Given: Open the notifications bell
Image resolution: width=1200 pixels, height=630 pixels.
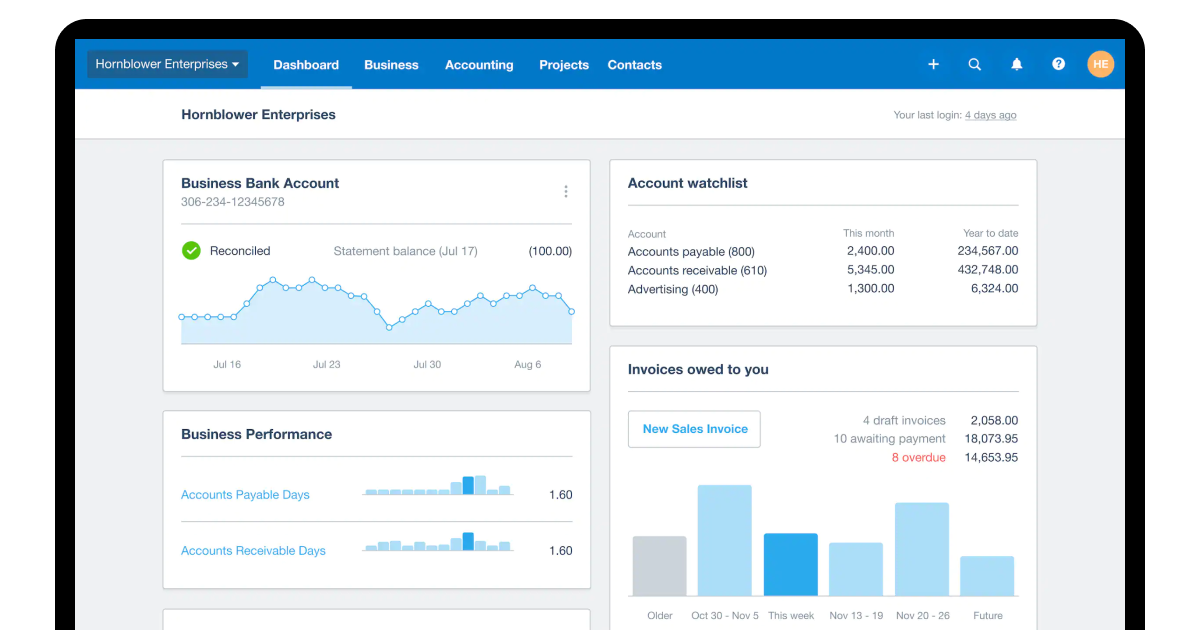Looking at the screenshot, I should 1017,64.
